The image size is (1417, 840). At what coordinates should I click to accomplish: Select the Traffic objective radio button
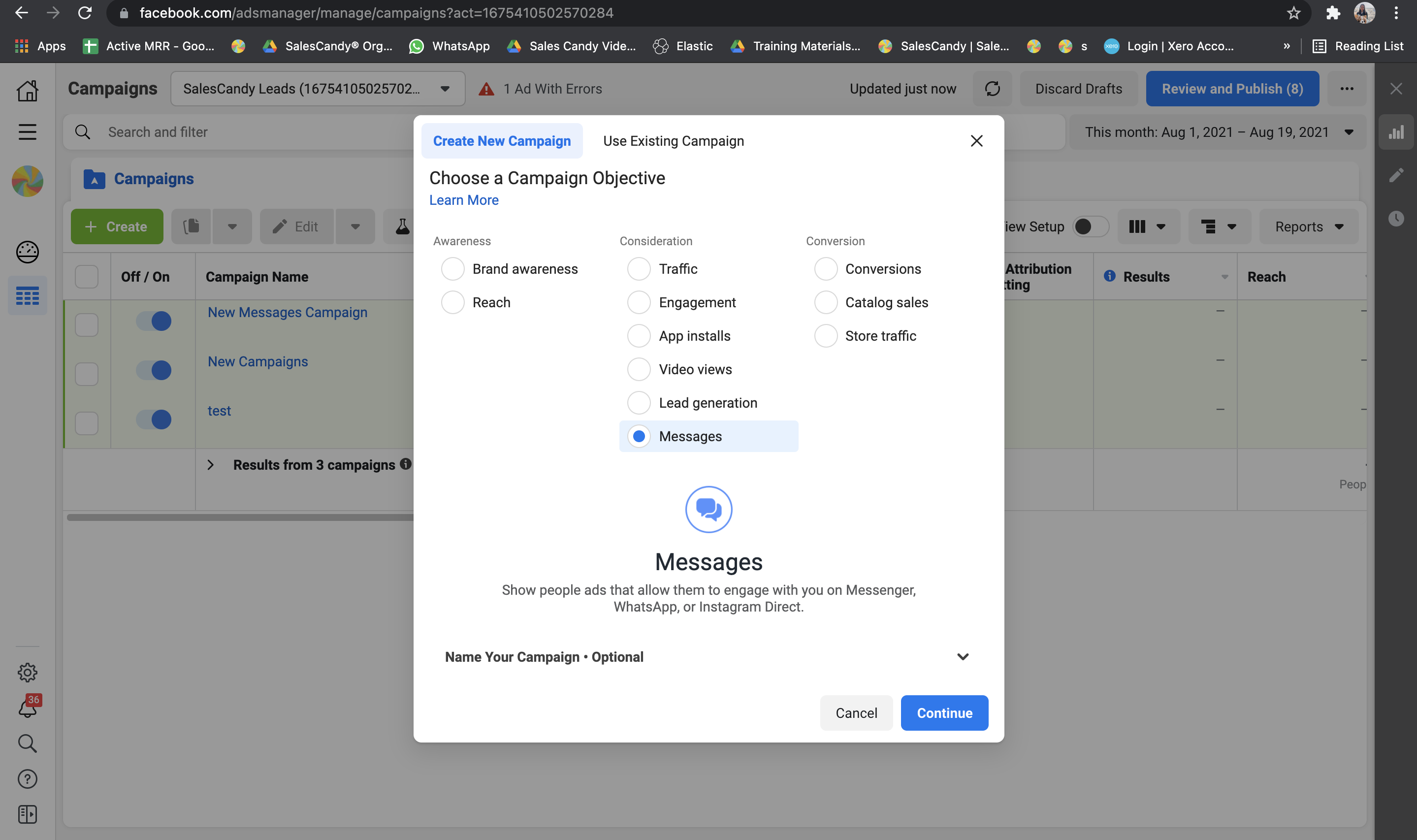pos(639,269)
